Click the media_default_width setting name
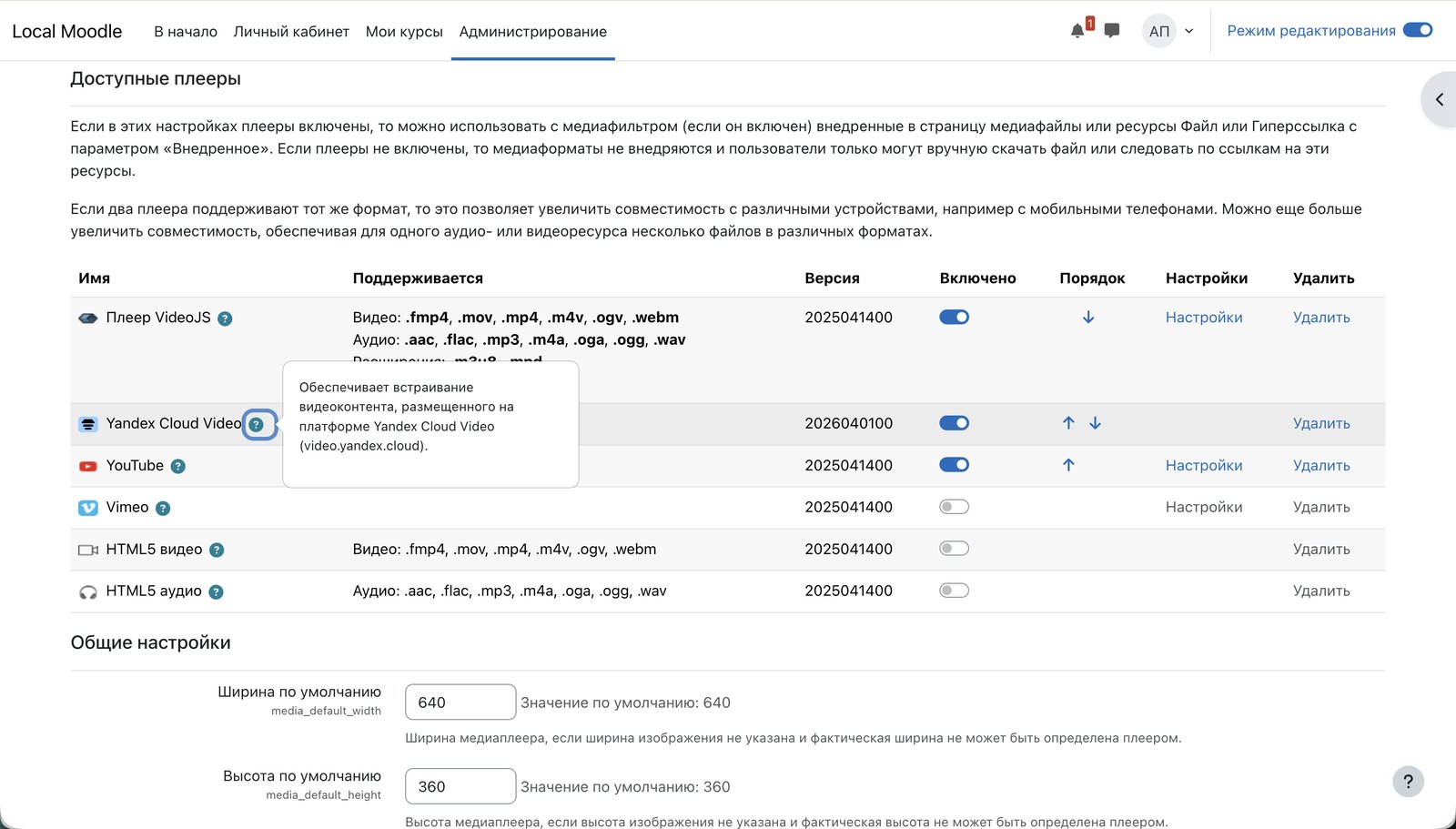This screenshot has height=829, width=1456. (x=326, y=711)
